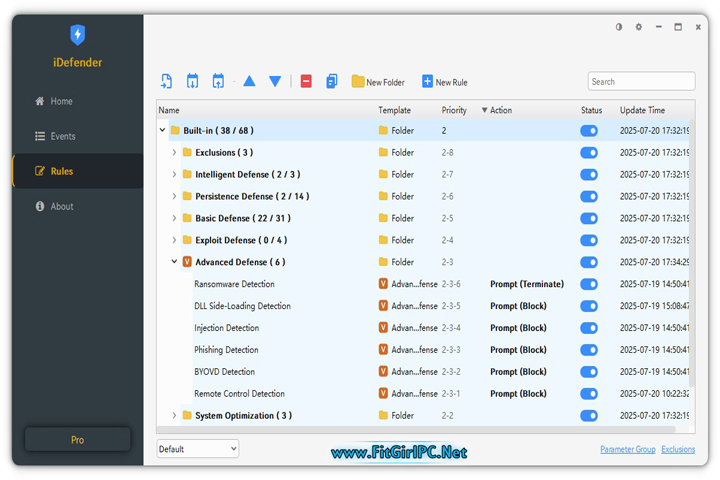The width and height of the screenshot is (720, 480).
Task: Expand the Basic Defense folder
Action: pyautogui.click(x=174, y=218)
